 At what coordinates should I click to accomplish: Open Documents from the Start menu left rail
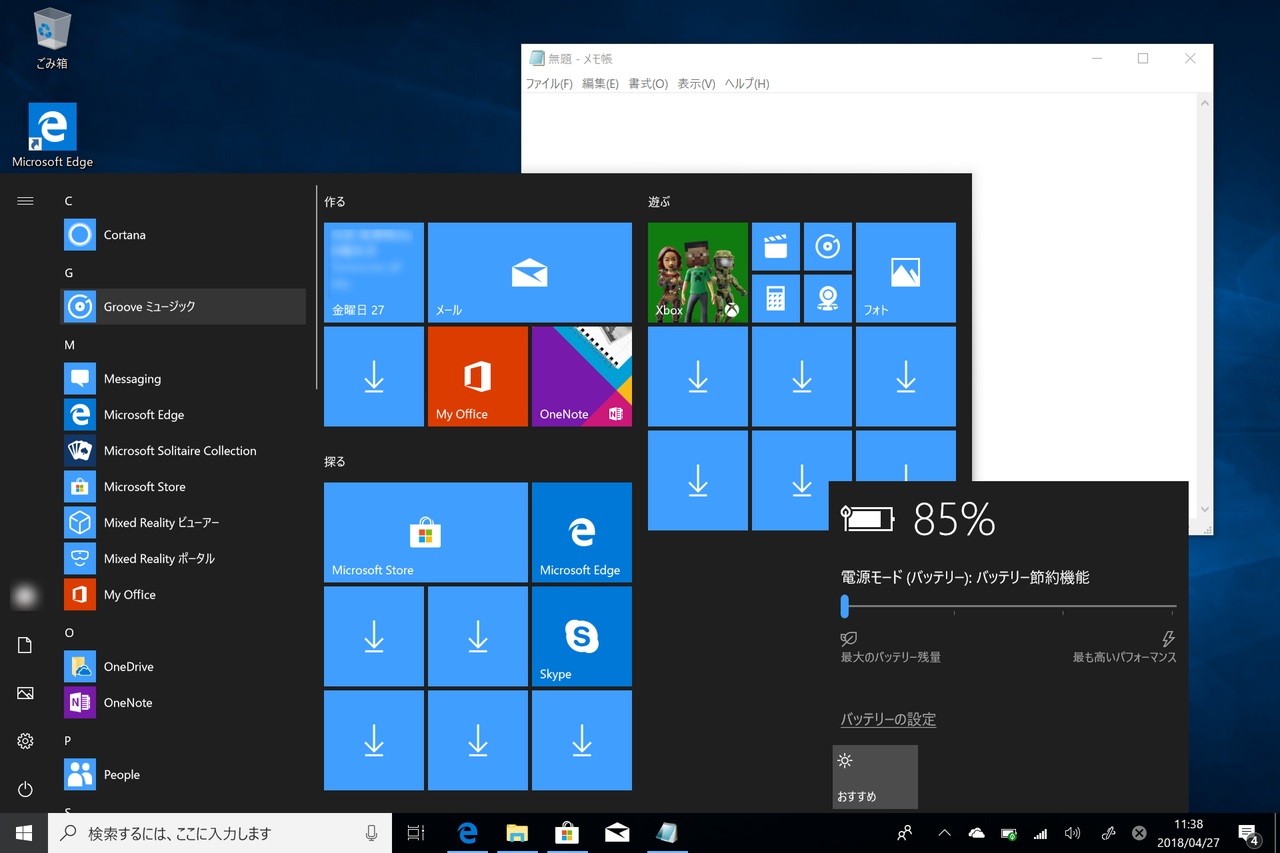25,645
